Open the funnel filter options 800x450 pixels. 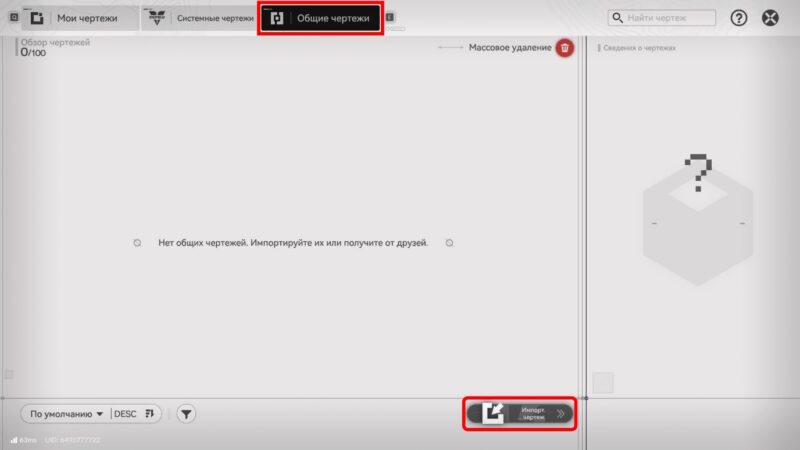[186, 413]
